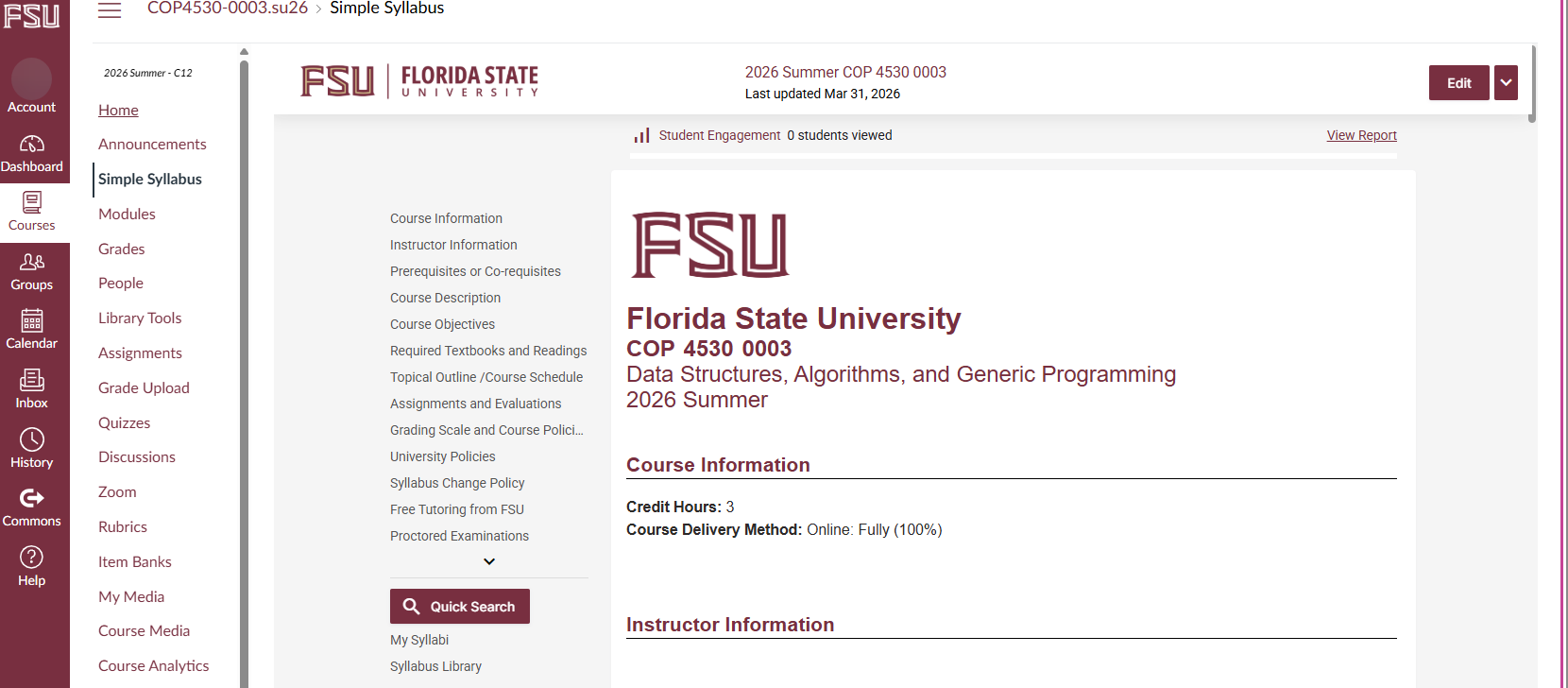Jump to University Policies section
1568x688 pixels.
coord(442,456)
